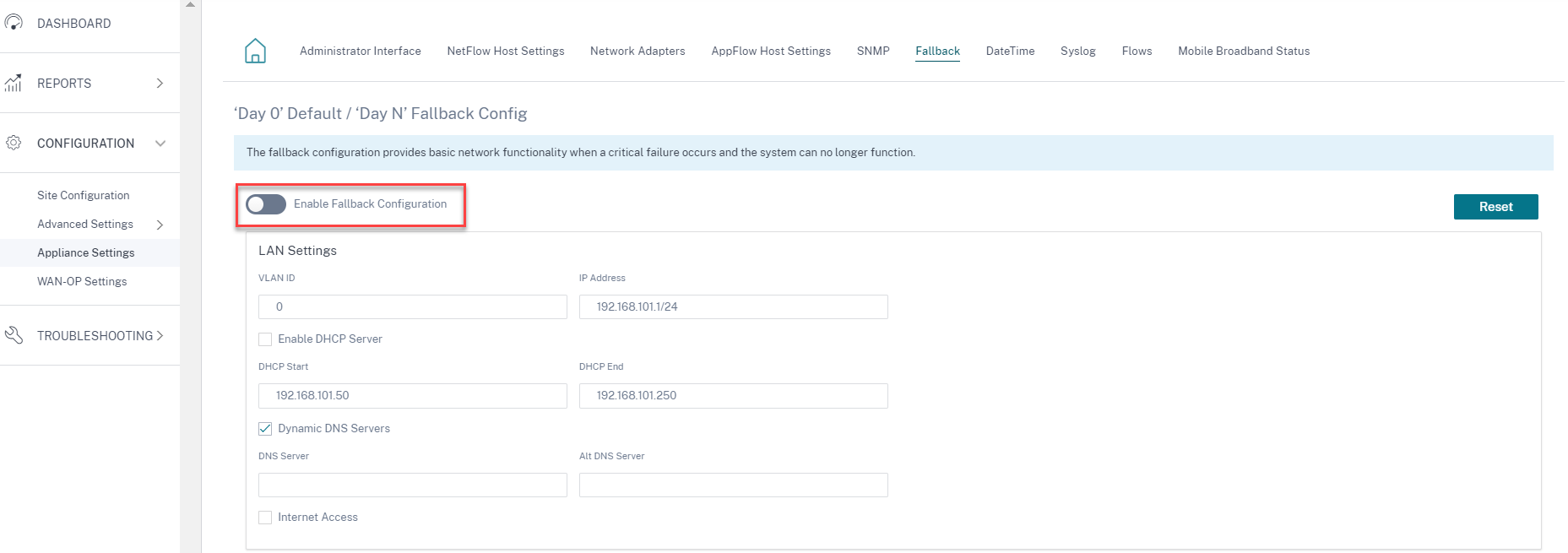The image size is (1568, 553).
Task: Click the Reset button
Action: (x=1496, y=207)
